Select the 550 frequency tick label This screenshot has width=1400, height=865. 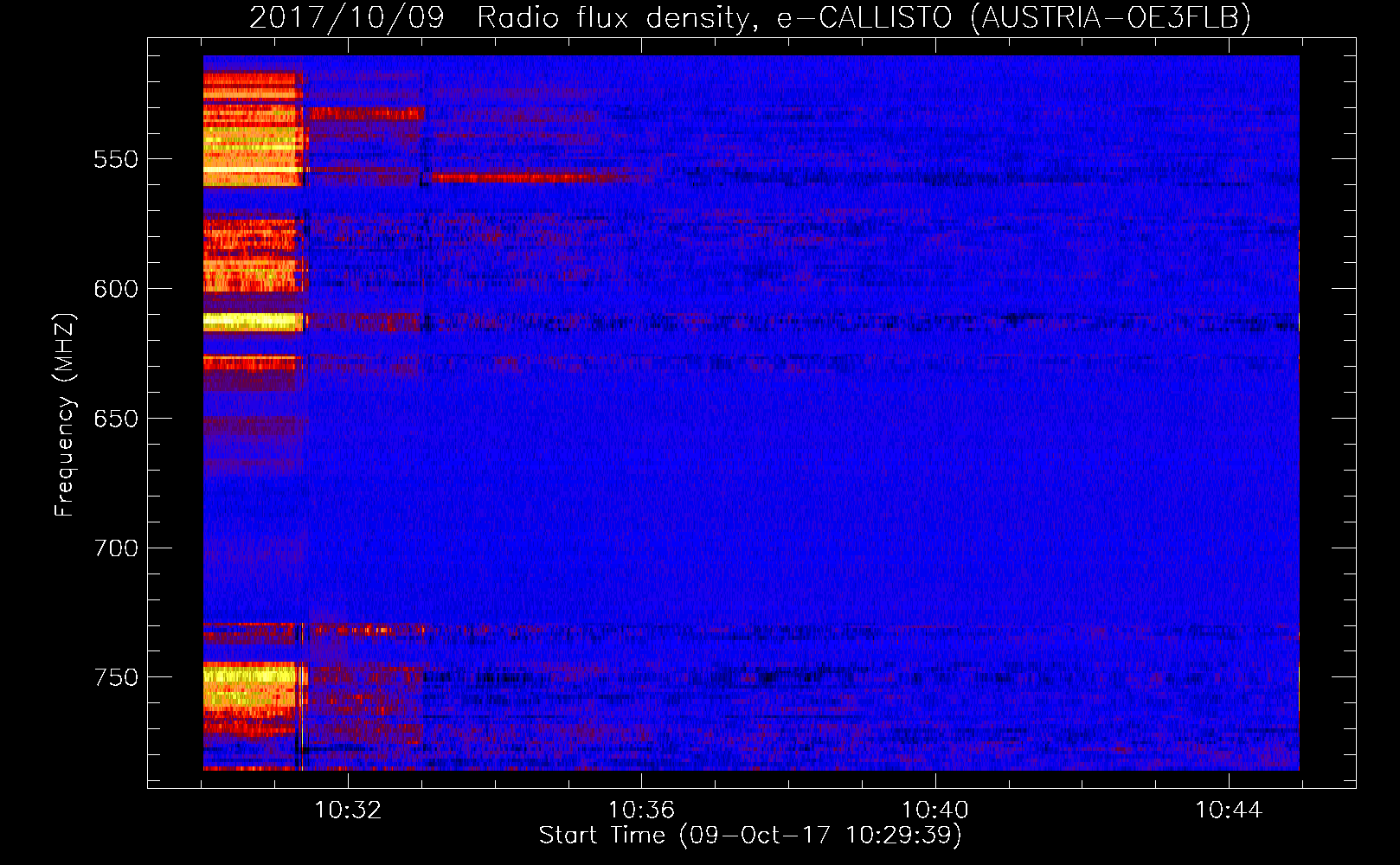(116, 159)
